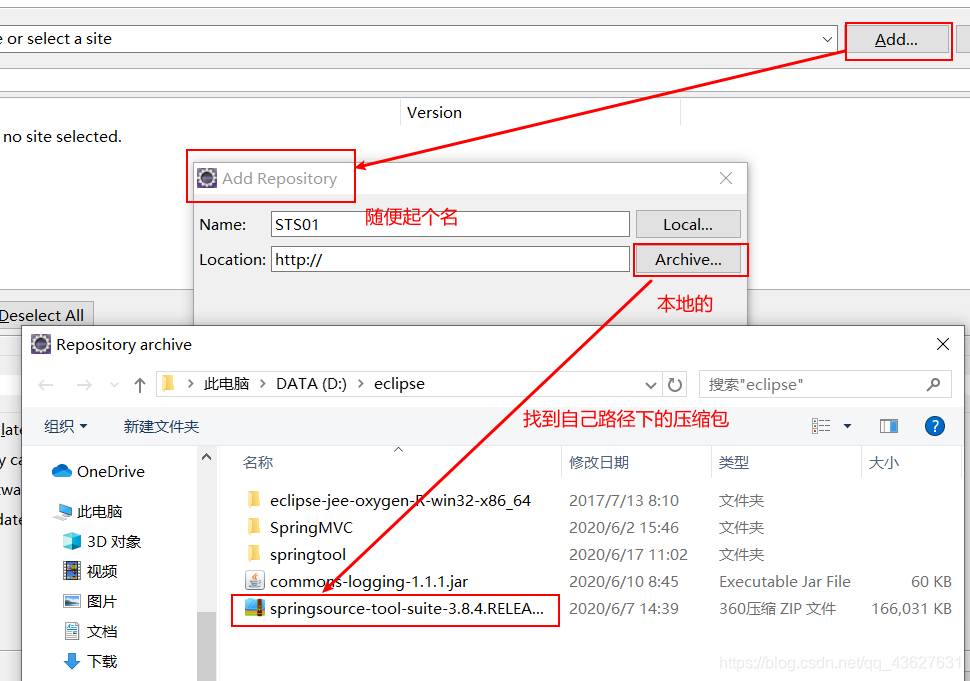Viewport: 970px width, 681px height.
Task: Click the Name field containing STS01
Action: (x=450, y=224)
